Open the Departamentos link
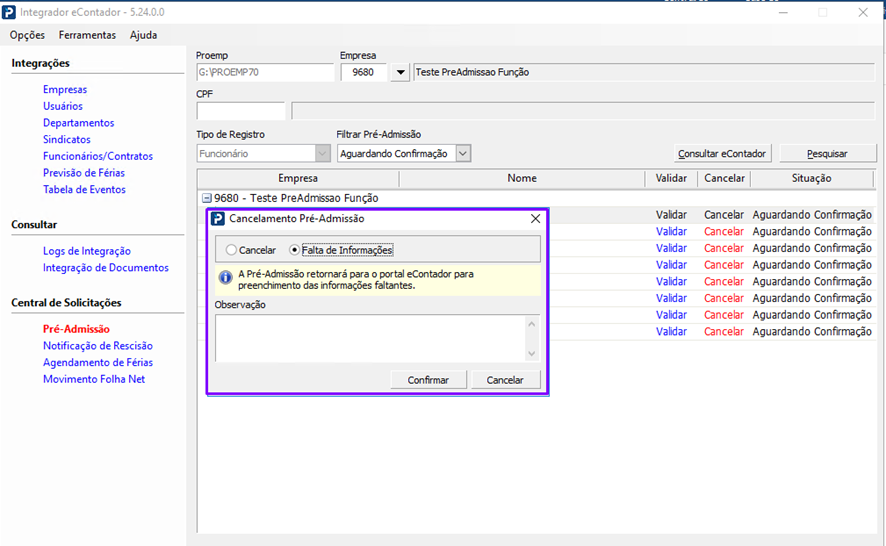The height and width of the screenshot is (546, 886). (79, 123)
